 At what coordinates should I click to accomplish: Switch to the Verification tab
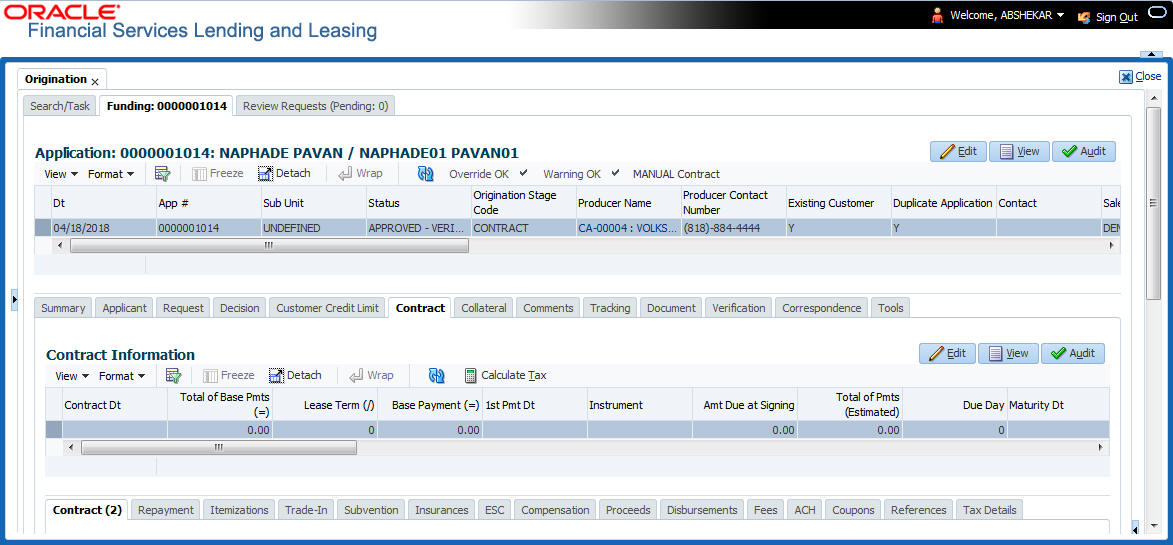pos(738,307)
